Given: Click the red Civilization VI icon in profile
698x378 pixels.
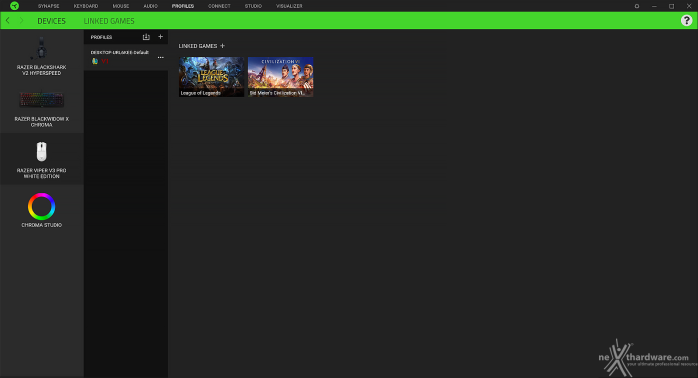Looking at the screenshot, I should [105, 61].
